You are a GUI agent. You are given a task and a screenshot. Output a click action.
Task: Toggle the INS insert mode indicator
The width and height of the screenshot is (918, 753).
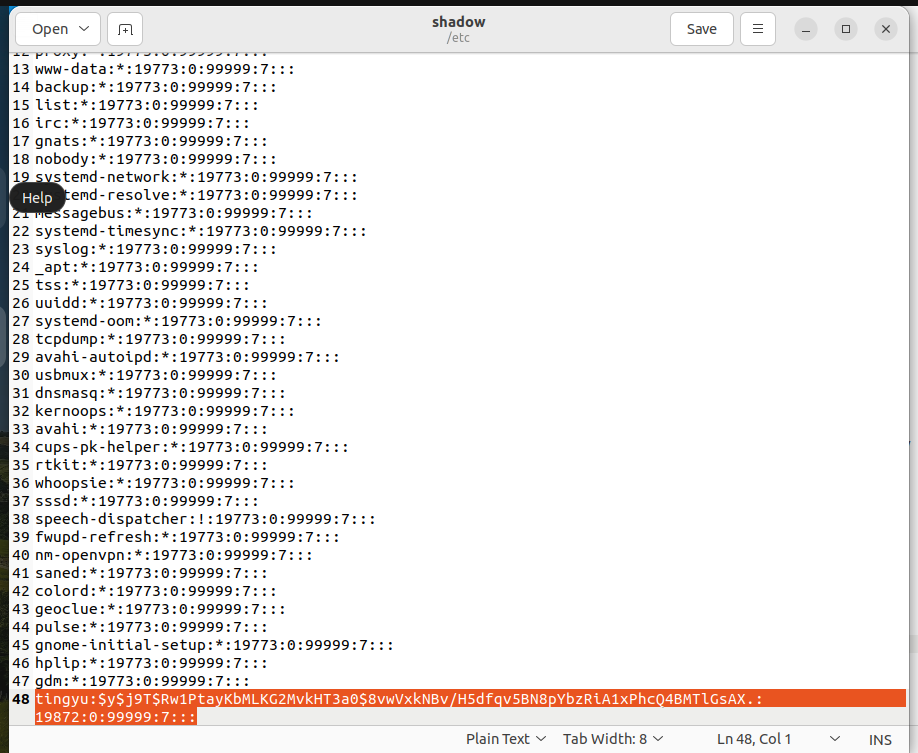(880, 739)
